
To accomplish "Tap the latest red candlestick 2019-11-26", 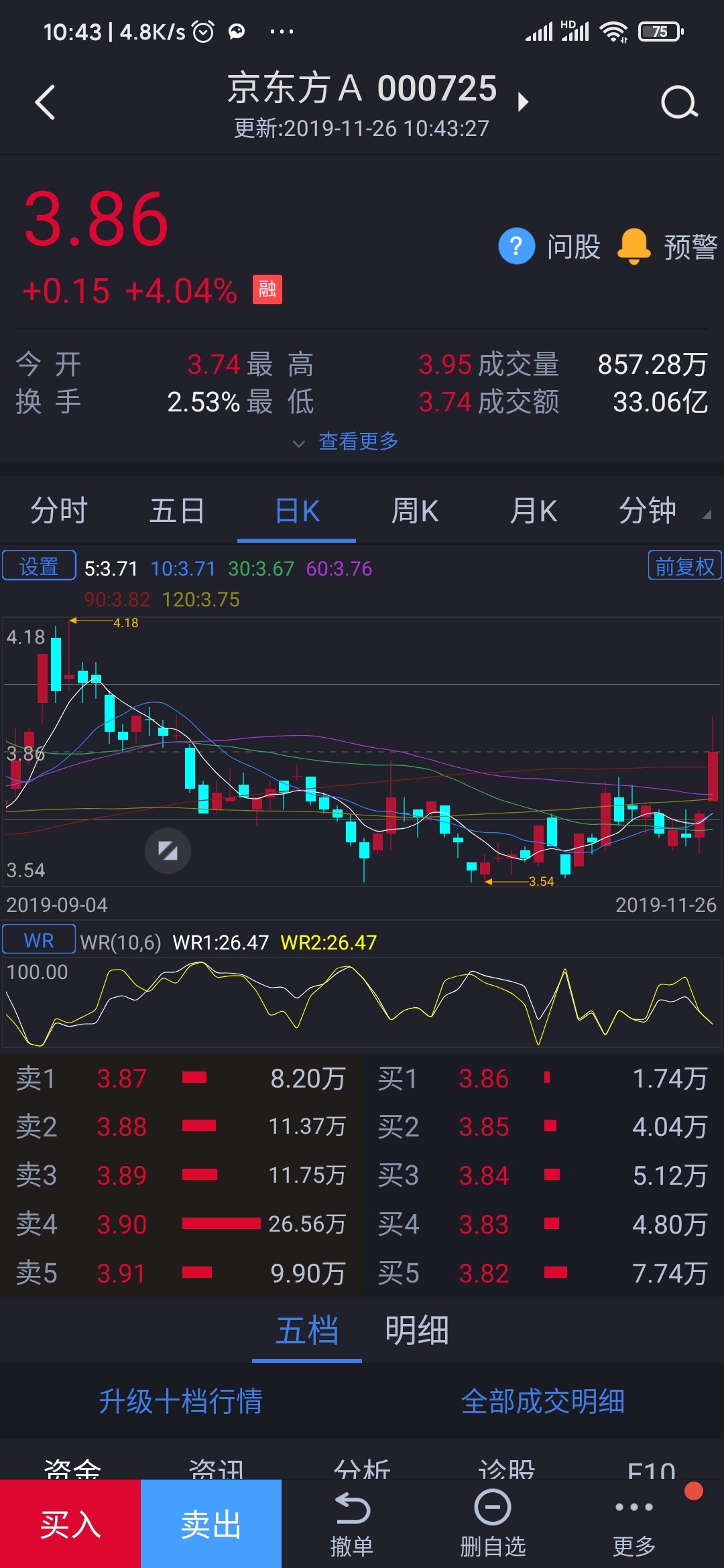I will [713, 775].
